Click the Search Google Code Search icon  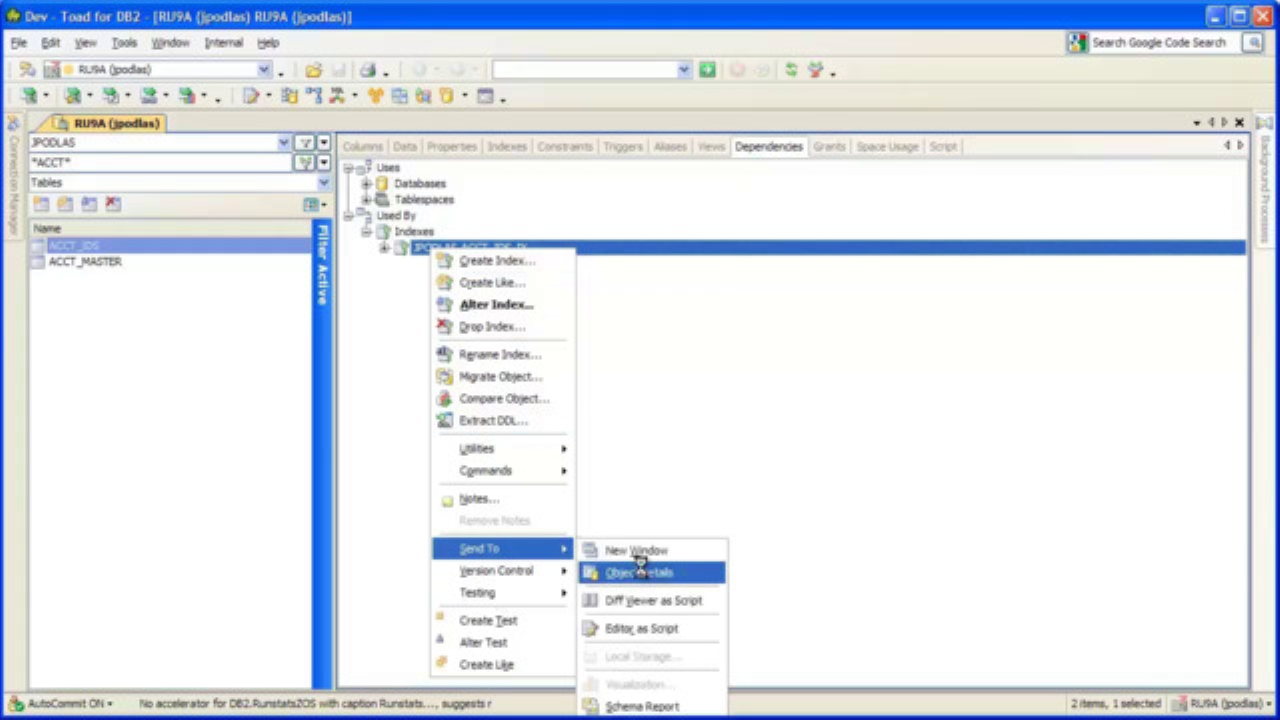pyautogui.click(x=1076, y=42)
